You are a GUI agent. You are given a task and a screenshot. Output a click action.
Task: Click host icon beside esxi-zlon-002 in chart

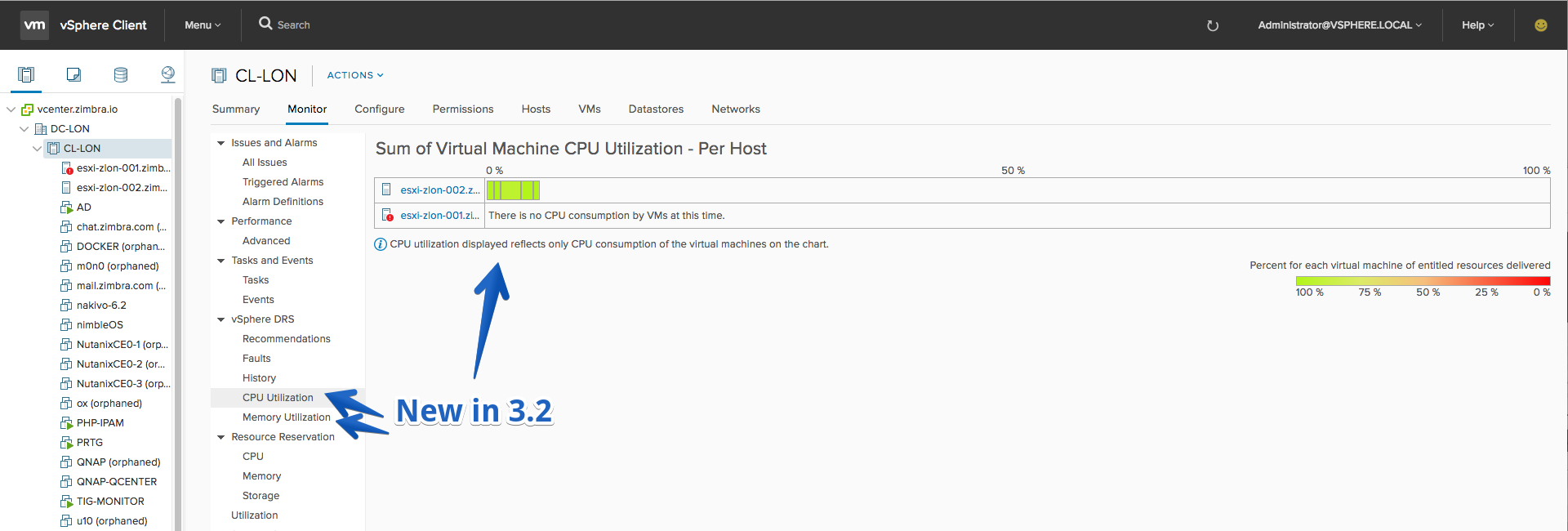click(x=386, y=190)
